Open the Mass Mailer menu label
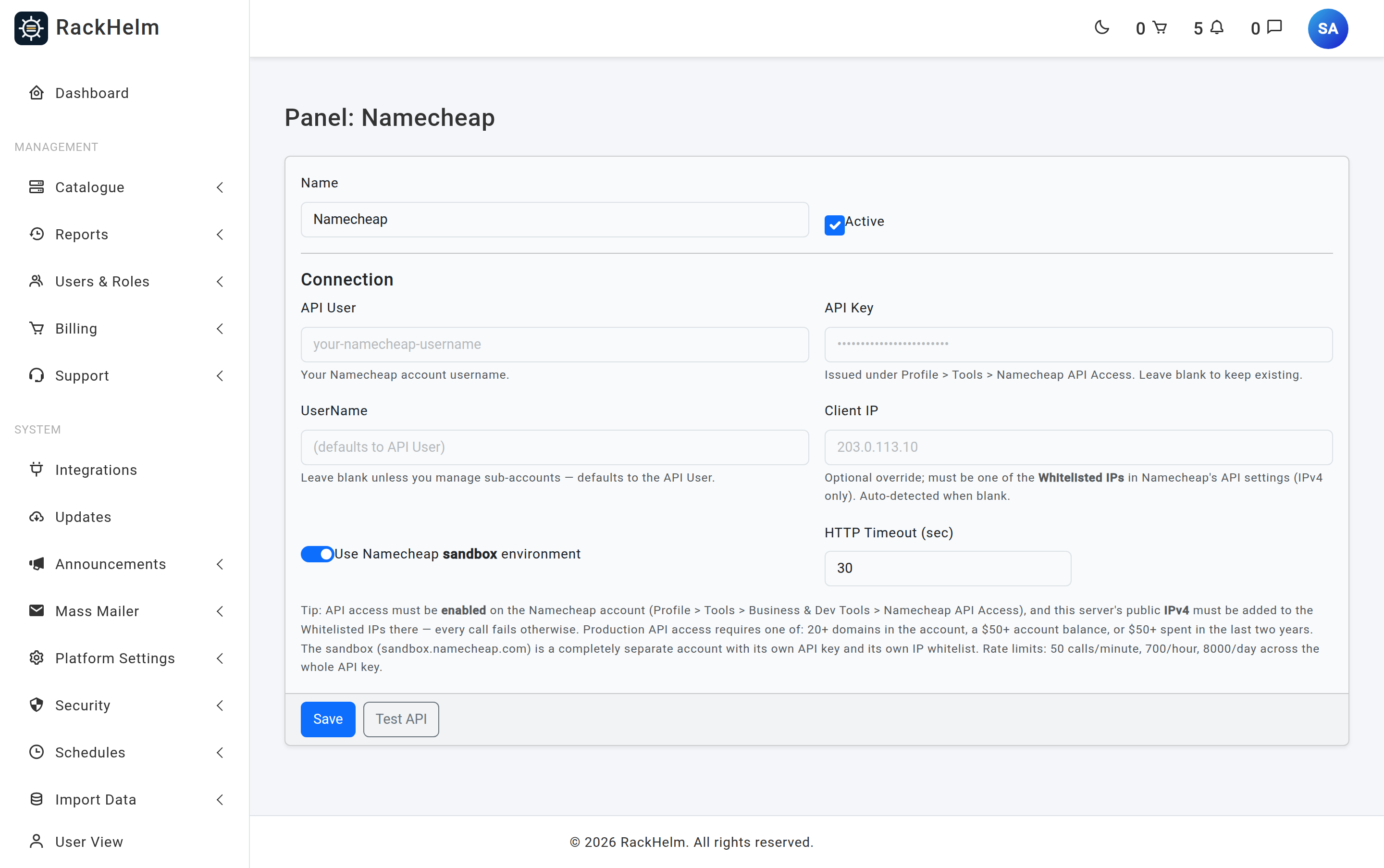The height and width of the screenshot is (868, 1384). [x=97, y=611]
